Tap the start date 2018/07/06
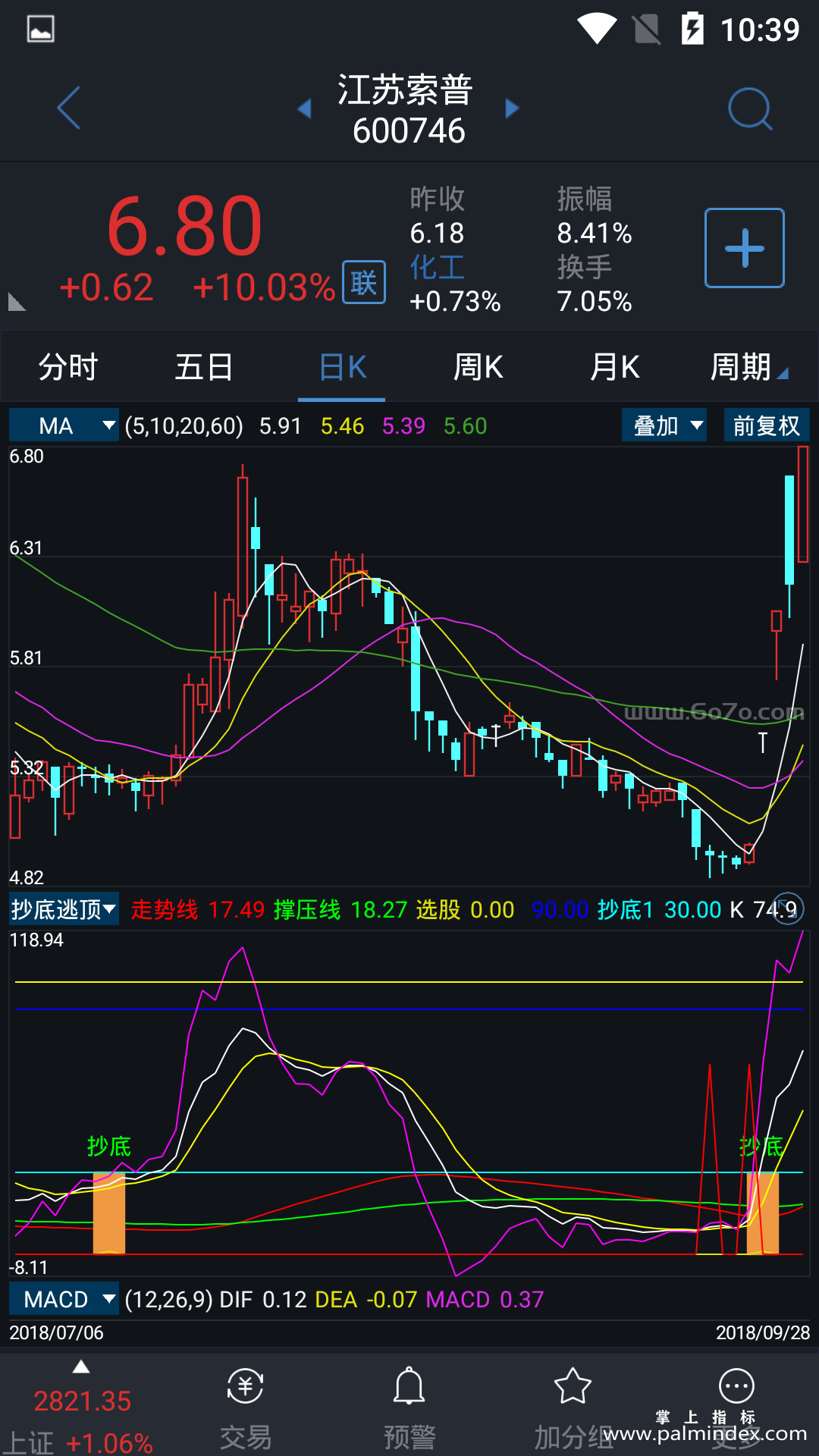Image resolution: width=819 pixels, height=1456 pixels. pyautogui.click(x=56, y=1332)
